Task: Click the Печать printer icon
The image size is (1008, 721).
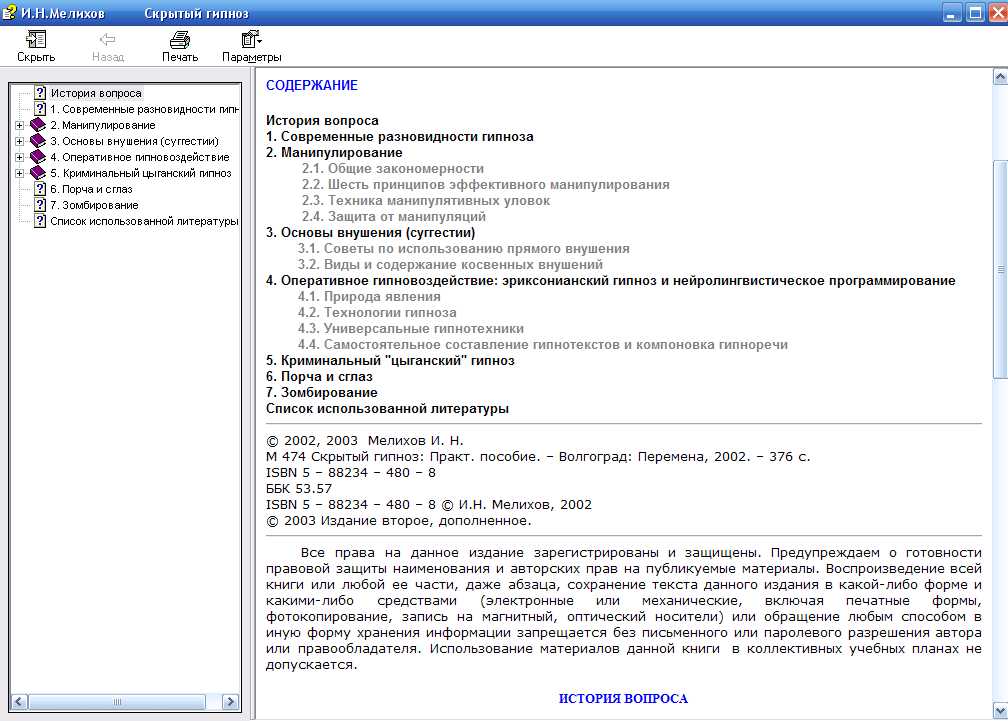Action: tap(180, 40)
